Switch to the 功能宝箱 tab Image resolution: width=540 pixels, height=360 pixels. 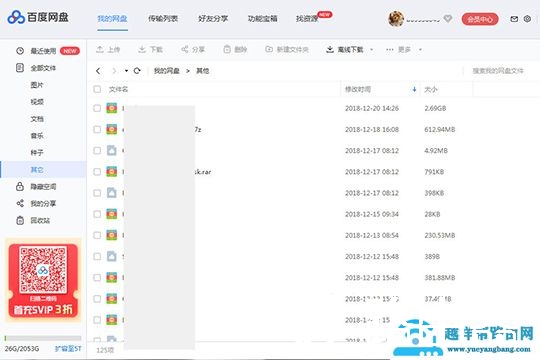[x=263, y=19]
